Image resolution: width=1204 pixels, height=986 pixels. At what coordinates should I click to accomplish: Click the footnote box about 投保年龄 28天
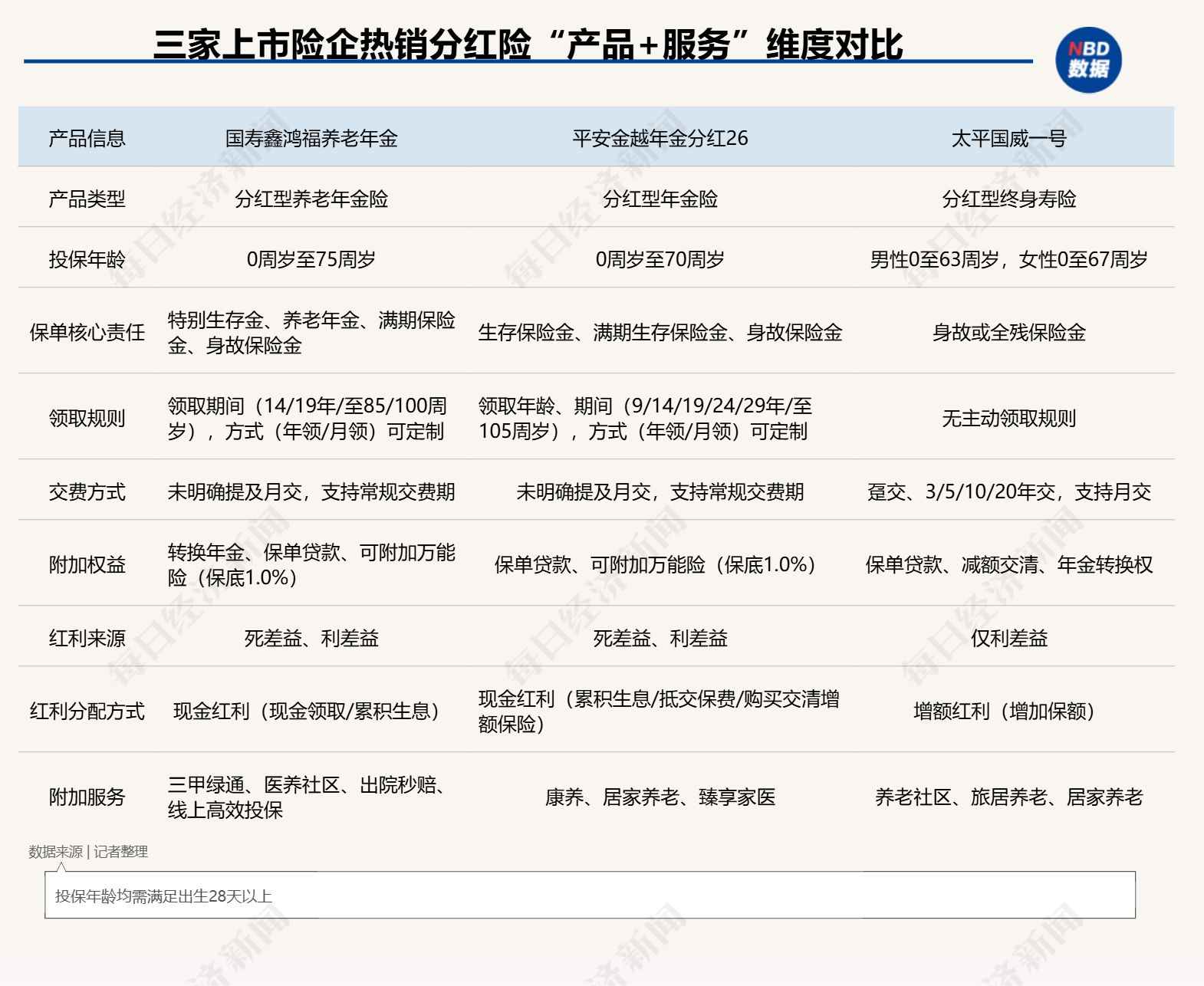589,896
